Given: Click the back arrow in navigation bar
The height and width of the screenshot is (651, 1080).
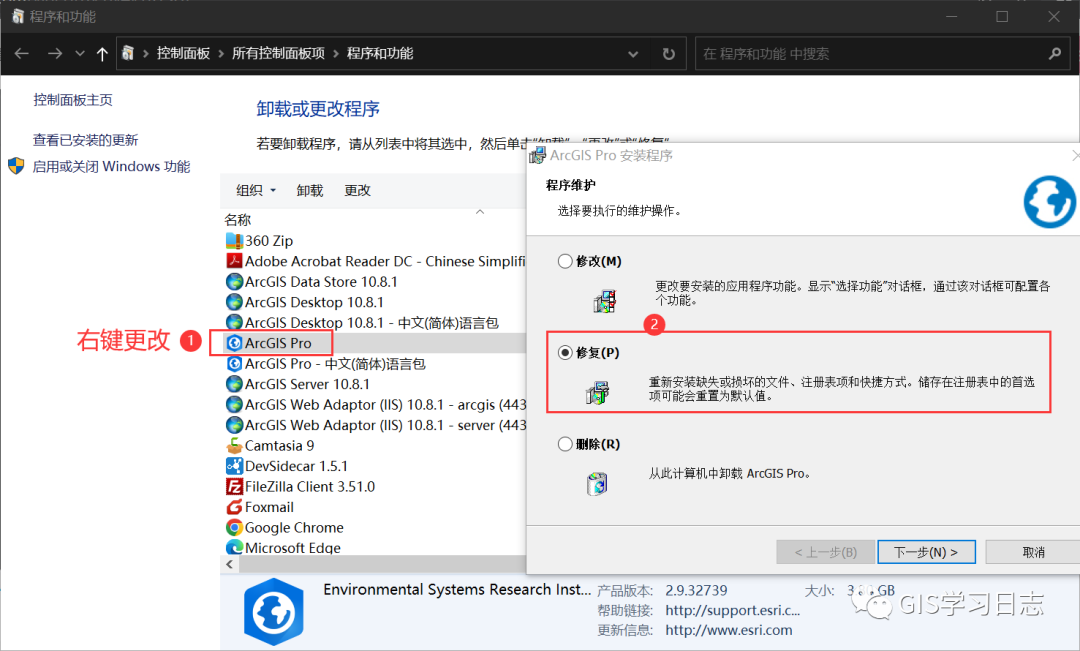Looking at the screenshot, I should click(22, 54).
